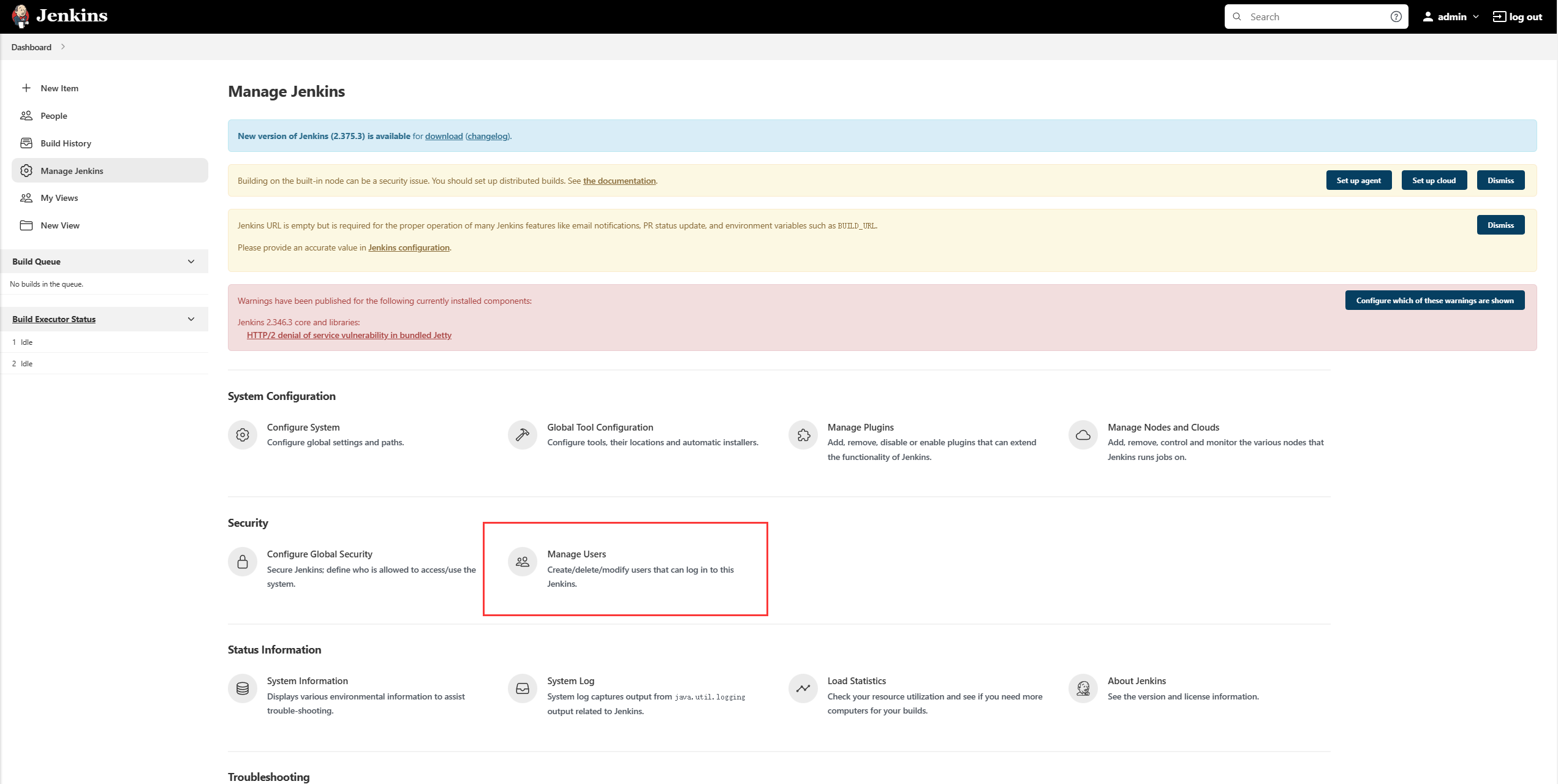Click executor 1 Idle row

(x=104, y=342)
